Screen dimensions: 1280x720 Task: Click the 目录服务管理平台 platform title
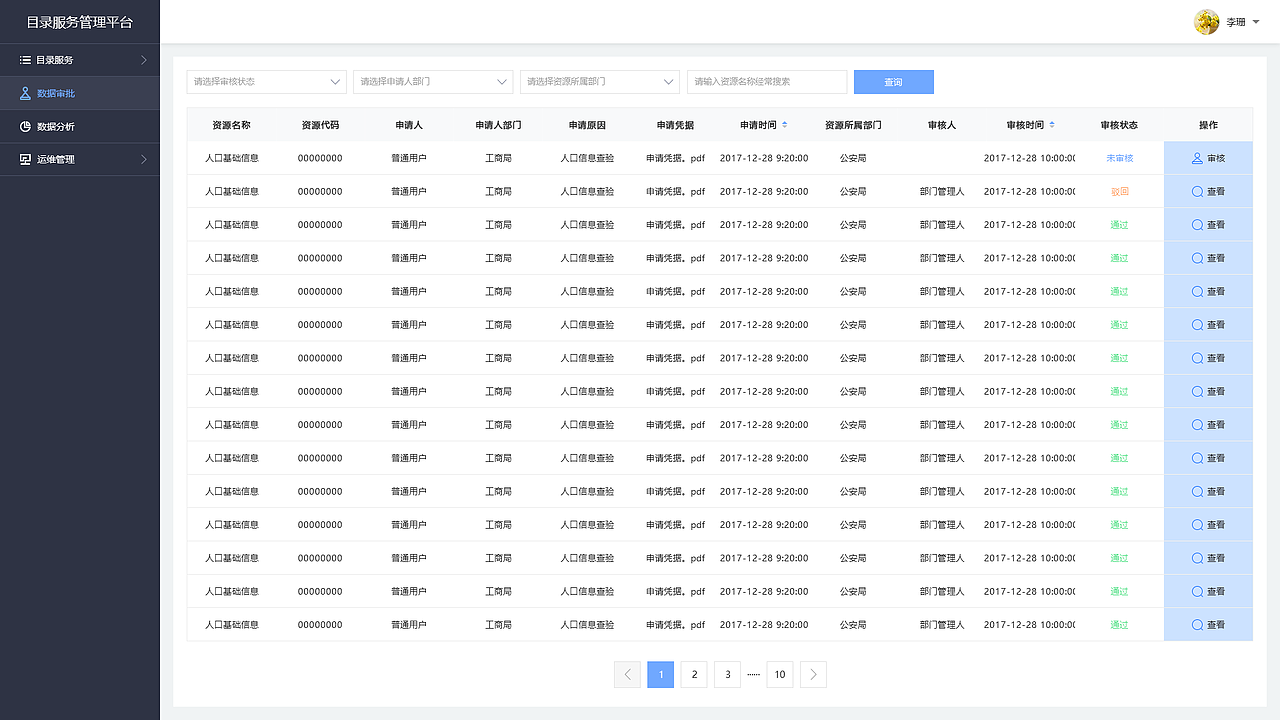79,22
